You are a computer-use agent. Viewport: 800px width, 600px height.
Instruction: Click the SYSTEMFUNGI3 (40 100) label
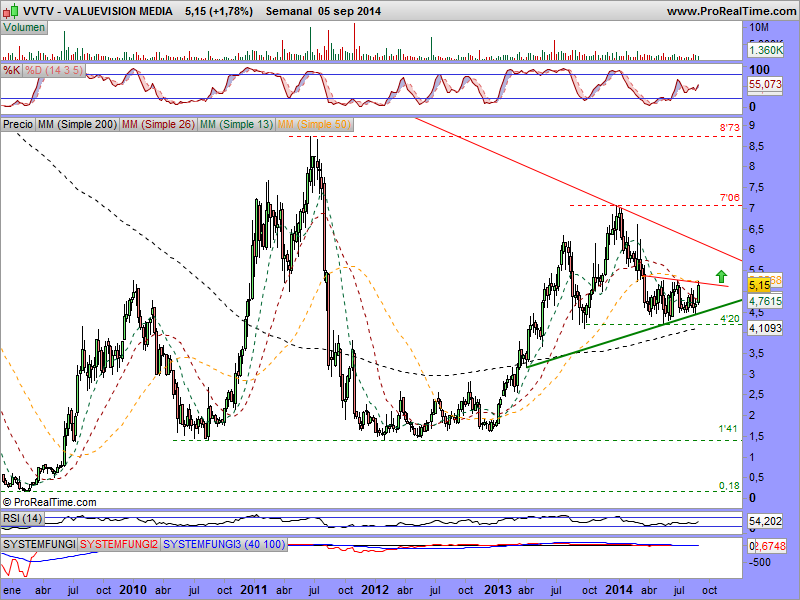click(x=224, y=544)
